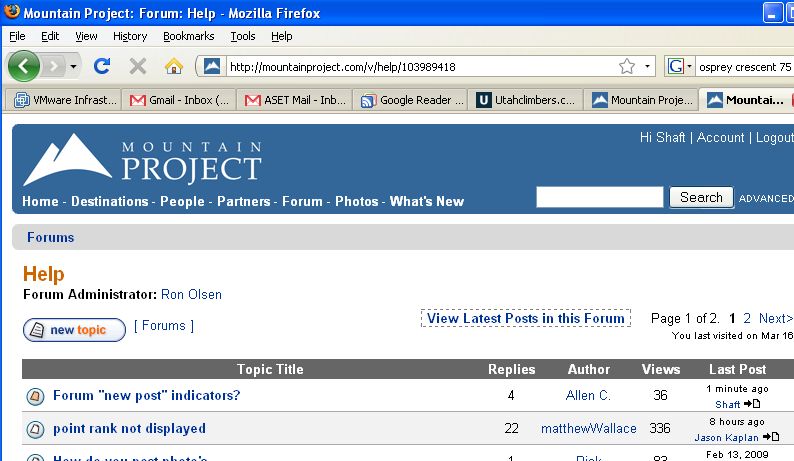This screenshot has height=461, width=794.
Task: Bookmark this page with the star icon
Action: point(627,67)
